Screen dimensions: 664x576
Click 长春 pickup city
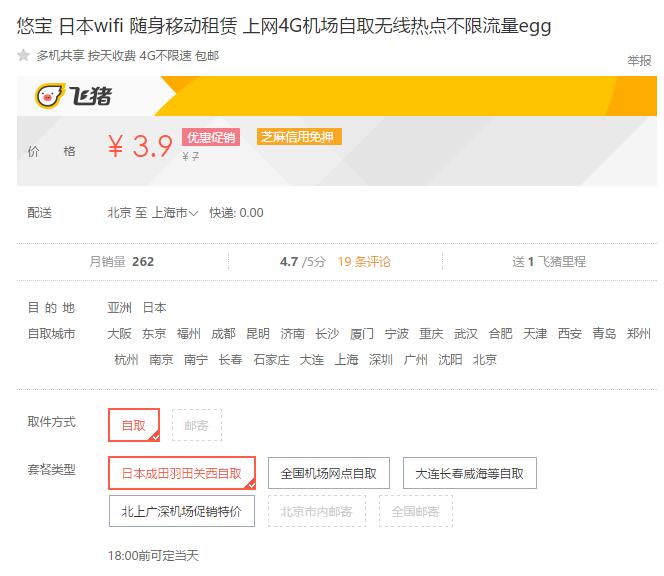[230, 360]
